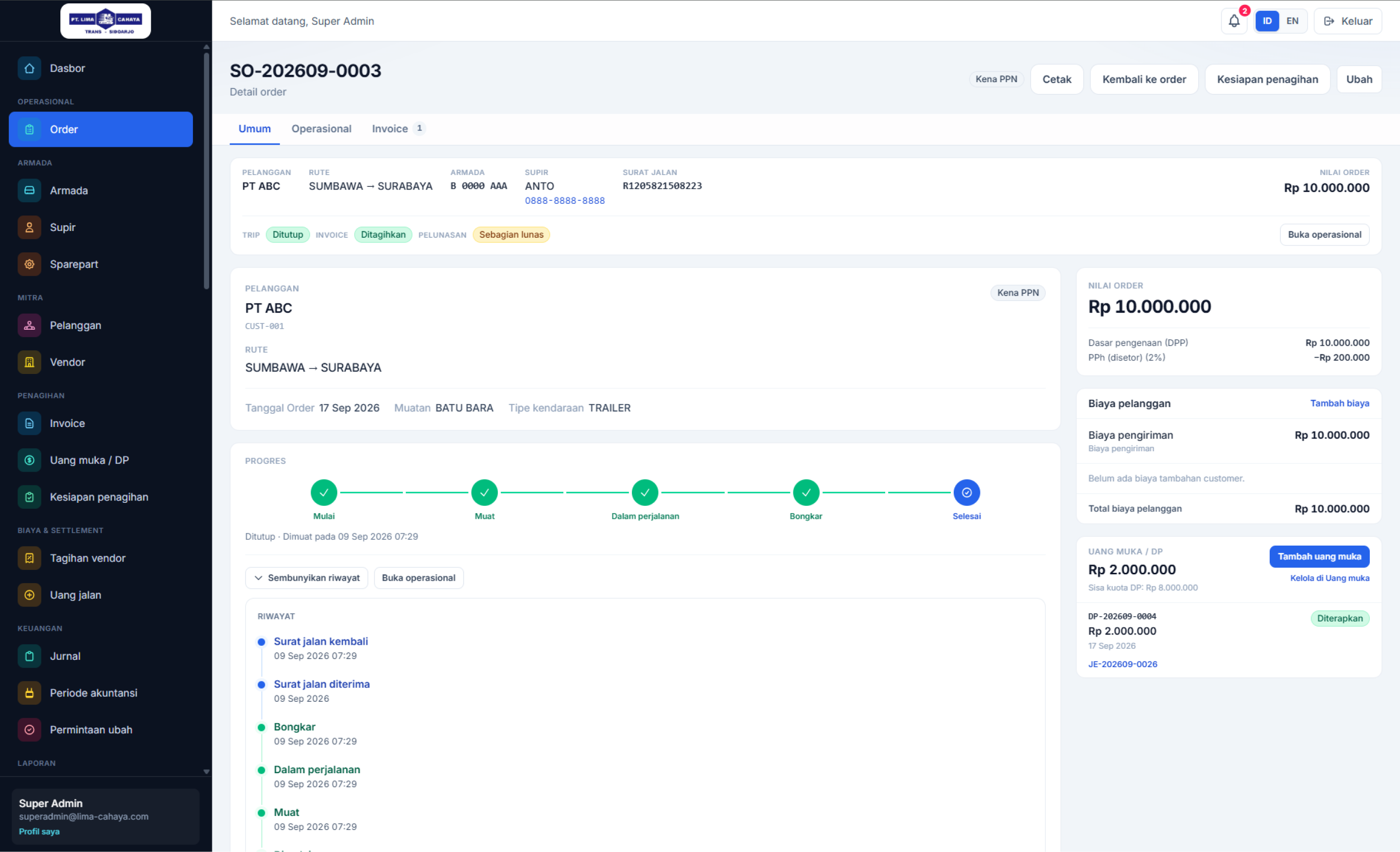Click Kembali ke order button
Screen dimensions: 1400x852
1144,80
